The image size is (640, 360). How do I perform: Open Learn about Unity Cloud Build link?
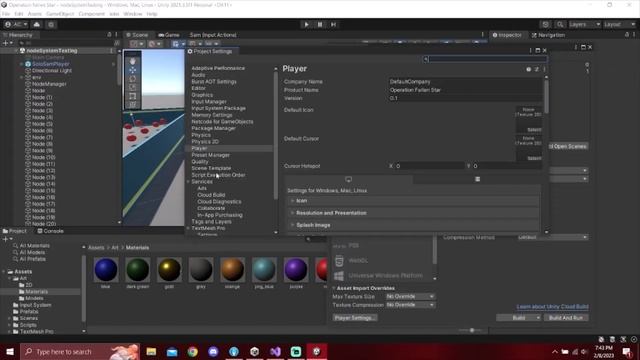click(x=552, y=307)
